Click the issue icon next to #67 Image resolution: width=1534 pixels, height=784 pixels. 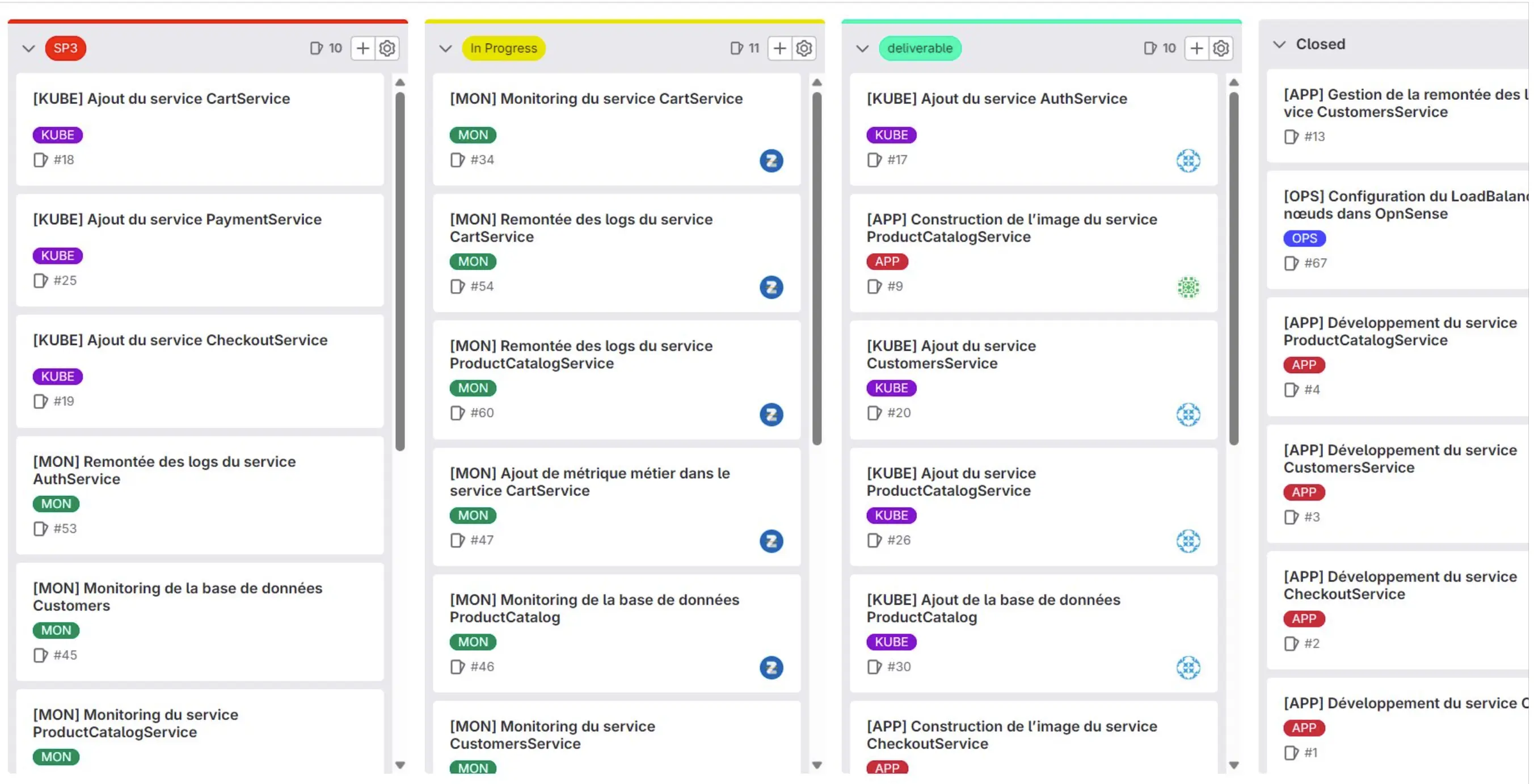coord(1292,263)
